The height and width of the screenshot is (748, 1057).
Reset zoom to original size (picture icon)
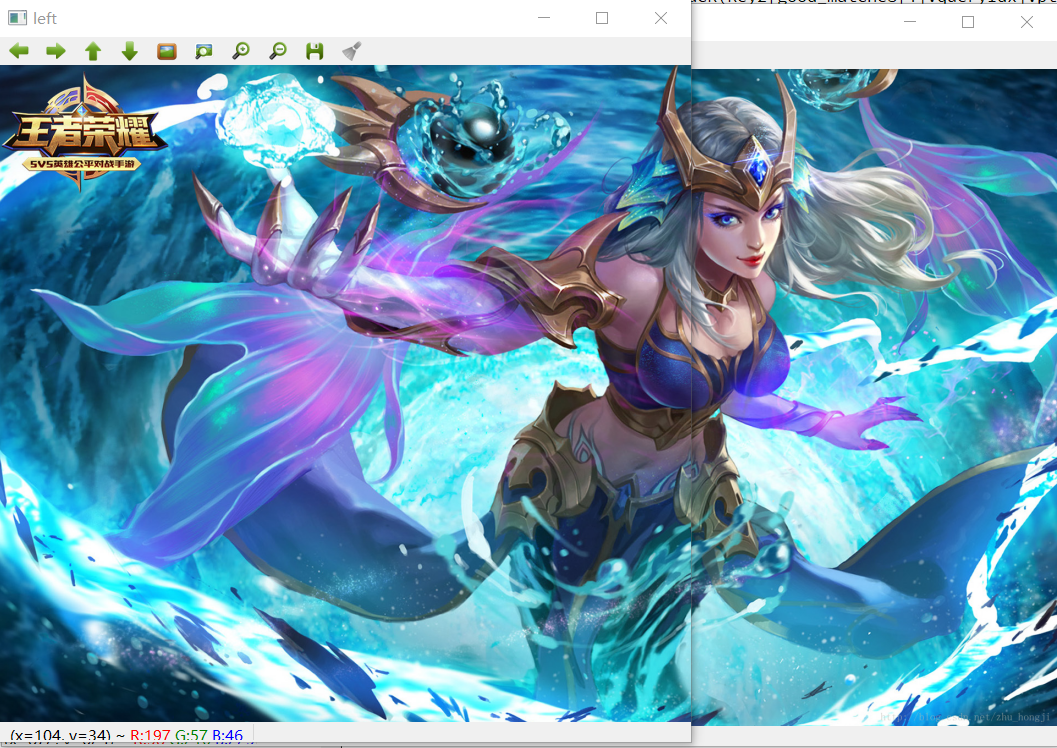point(167,51)
